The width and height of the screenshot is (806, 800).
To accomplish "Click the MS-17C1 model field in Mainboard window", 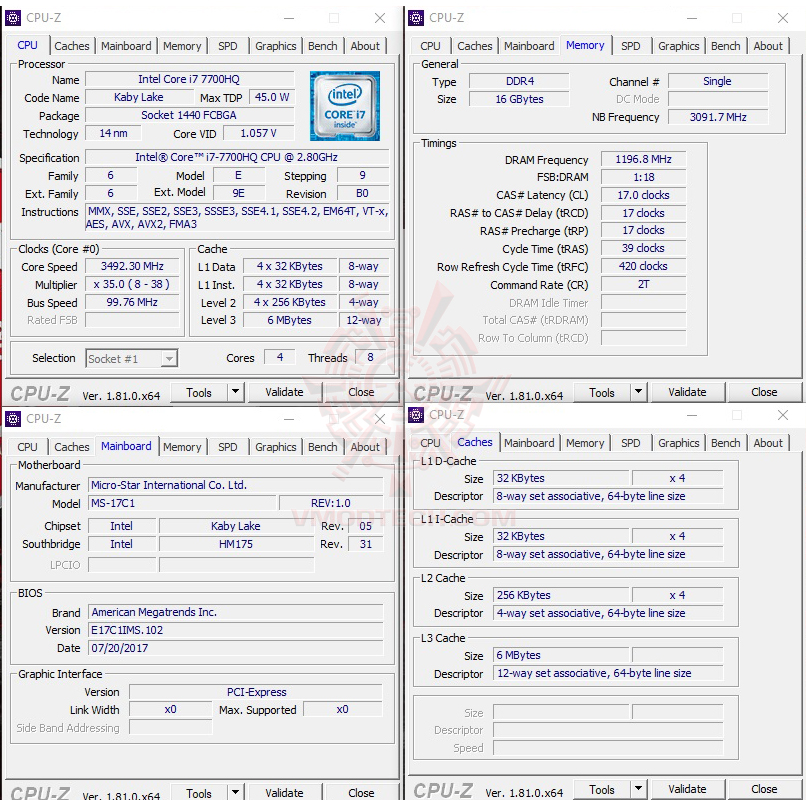I will [x=178, y=505].
